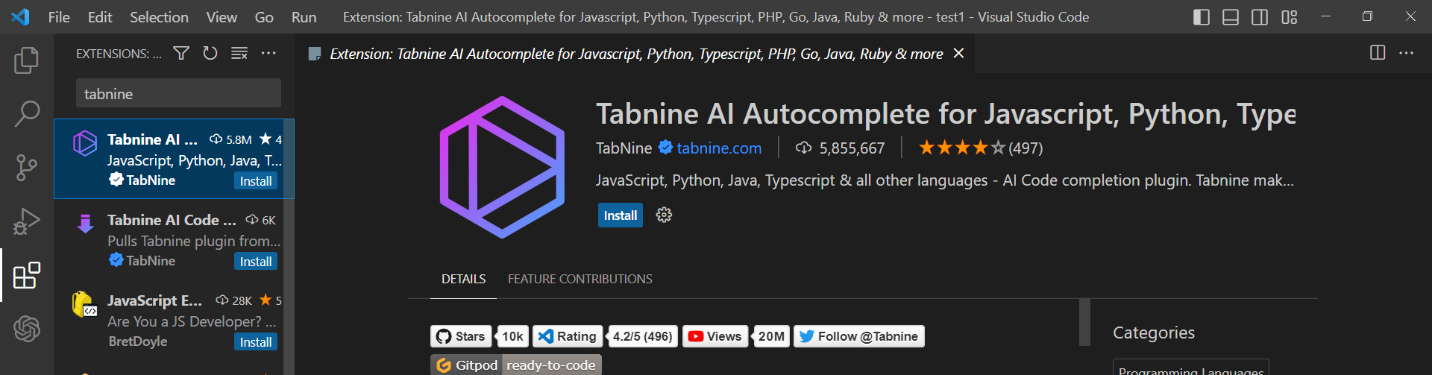Click the Categories heading
This screenshot has height=375, width=1432.
1154,333
